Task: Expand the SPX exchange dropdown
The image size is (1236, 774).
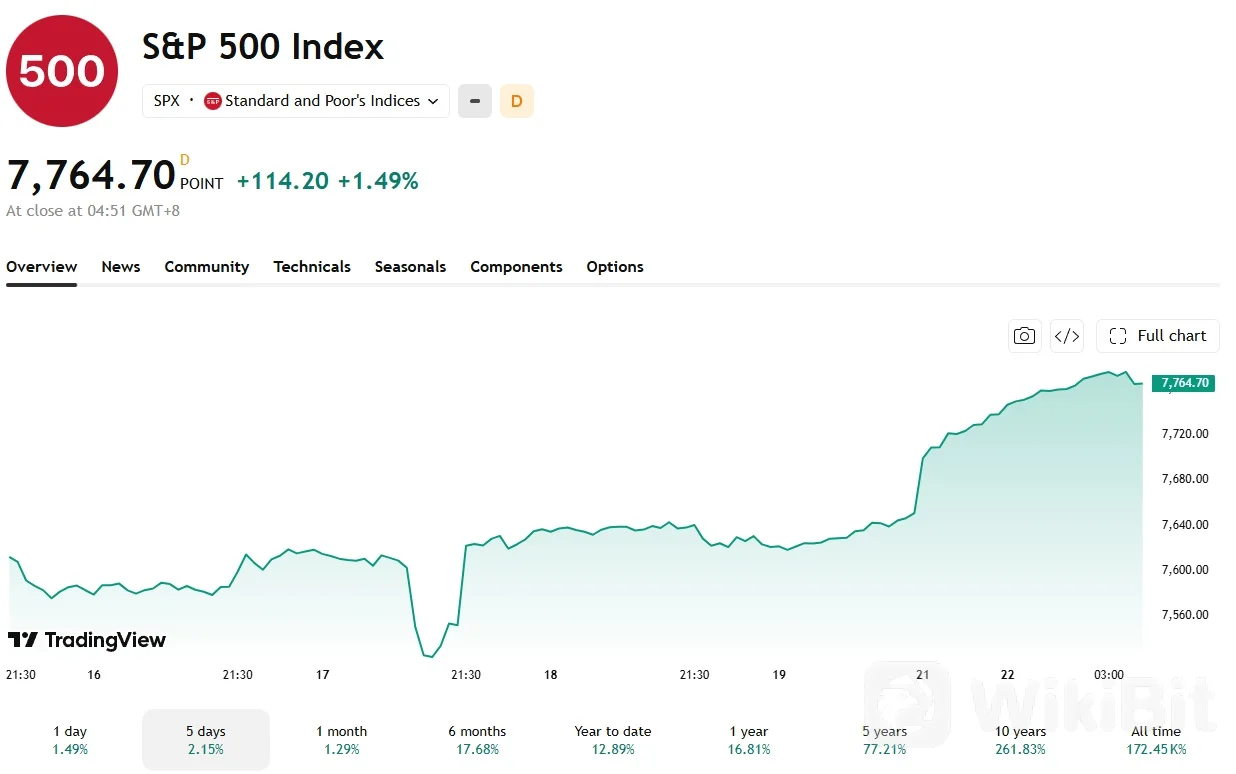Action: (296, 101)
